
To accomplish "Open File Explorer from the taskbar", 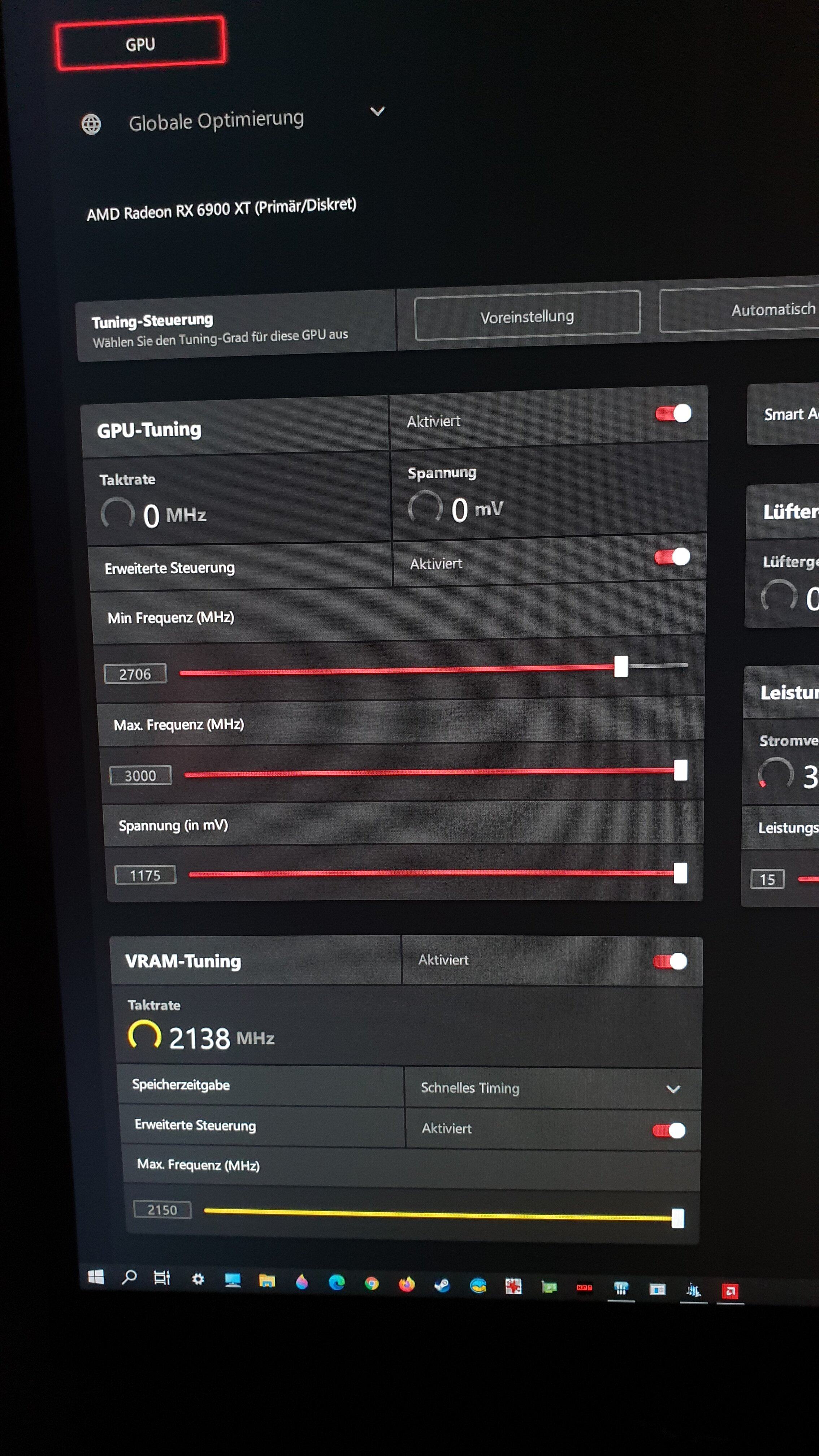I will point(267,1280).
